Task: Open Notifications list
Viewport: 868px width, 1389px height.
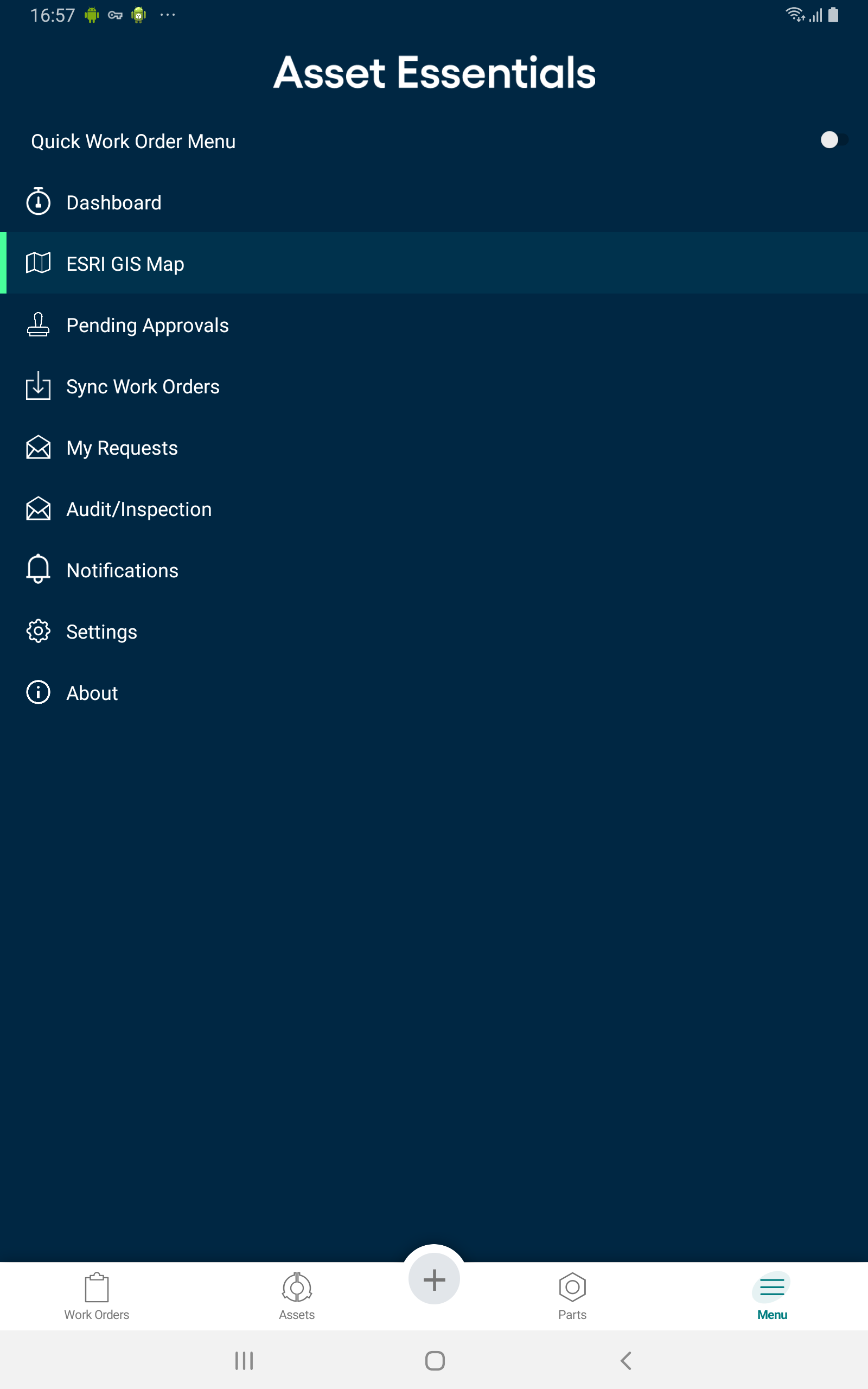Action: (x=434, y=571)
